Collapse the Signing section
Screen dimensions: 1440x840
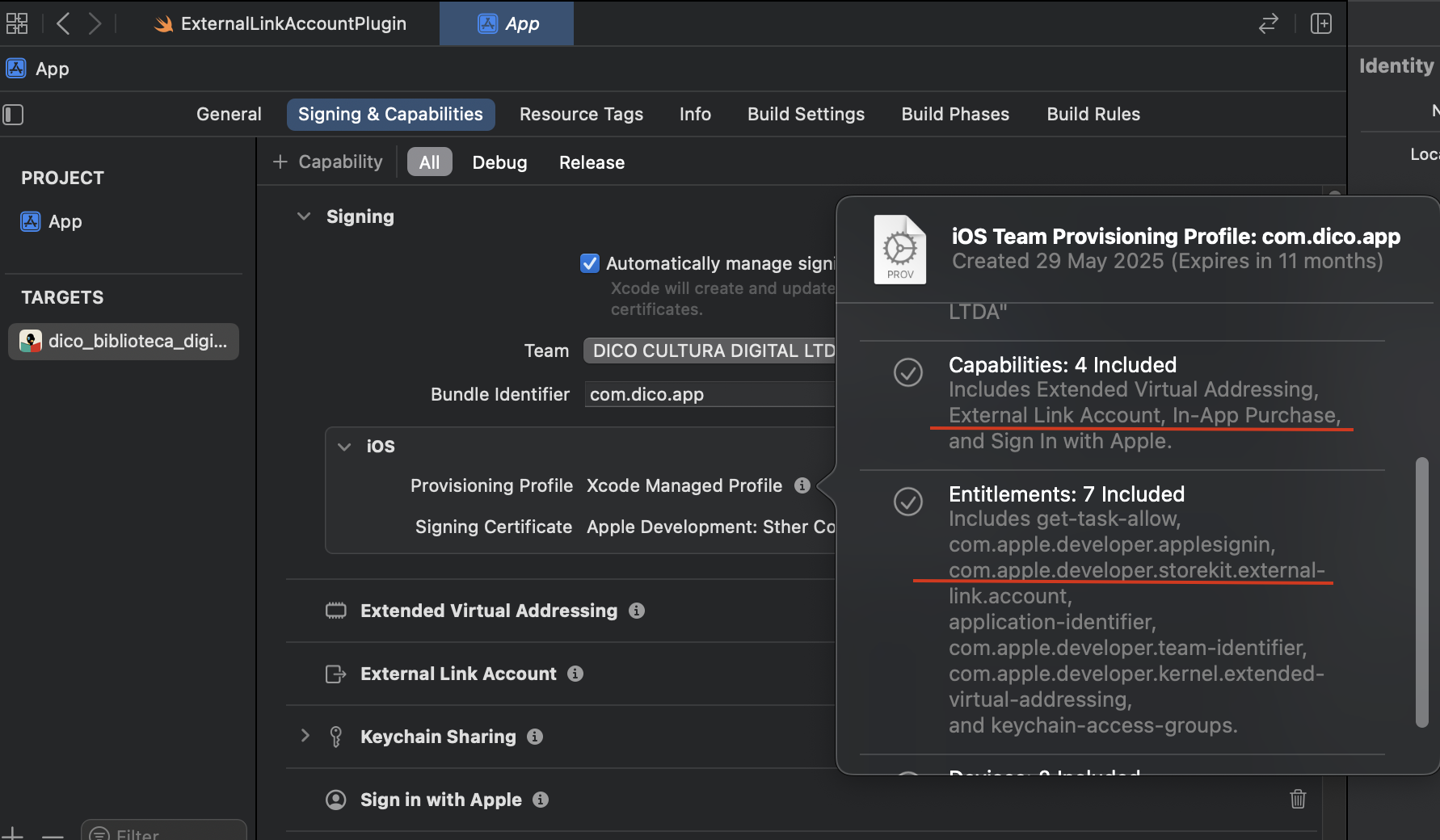[x=304, y=216]
